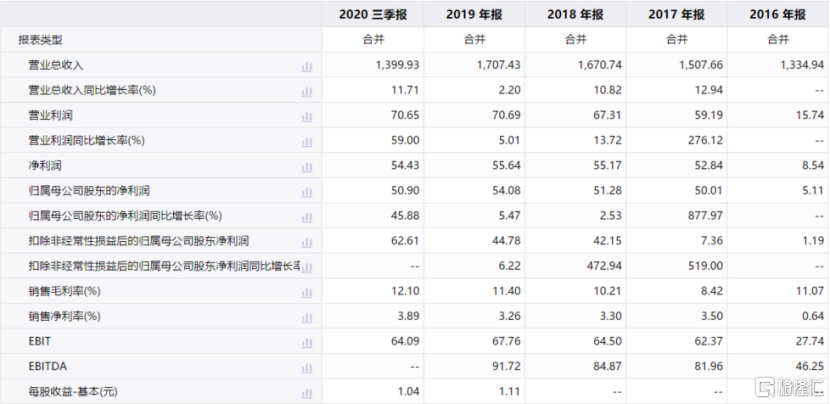Click the 2016 年报 column header
This screenshot has width=830, height=404.
tap(778, 14)
